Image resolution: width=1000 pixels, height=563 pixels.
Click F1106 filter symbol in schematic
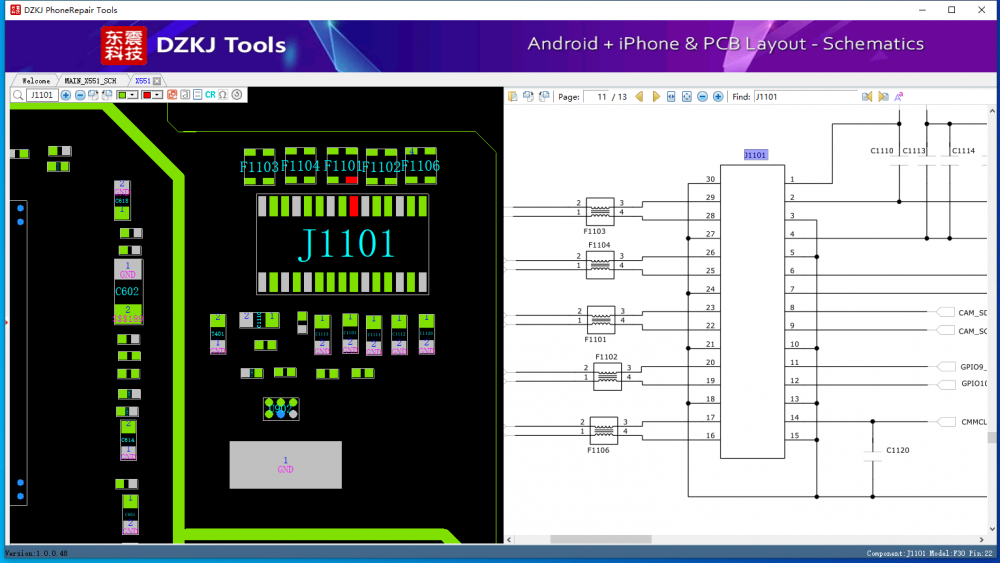coord(603,430)
